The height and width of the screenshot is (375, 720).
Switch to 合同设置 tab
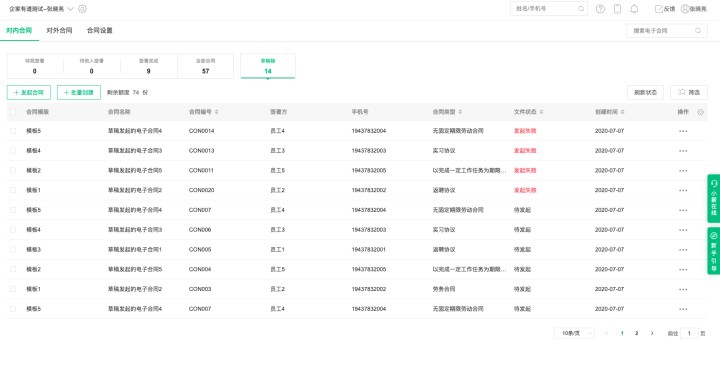point(100,30)
